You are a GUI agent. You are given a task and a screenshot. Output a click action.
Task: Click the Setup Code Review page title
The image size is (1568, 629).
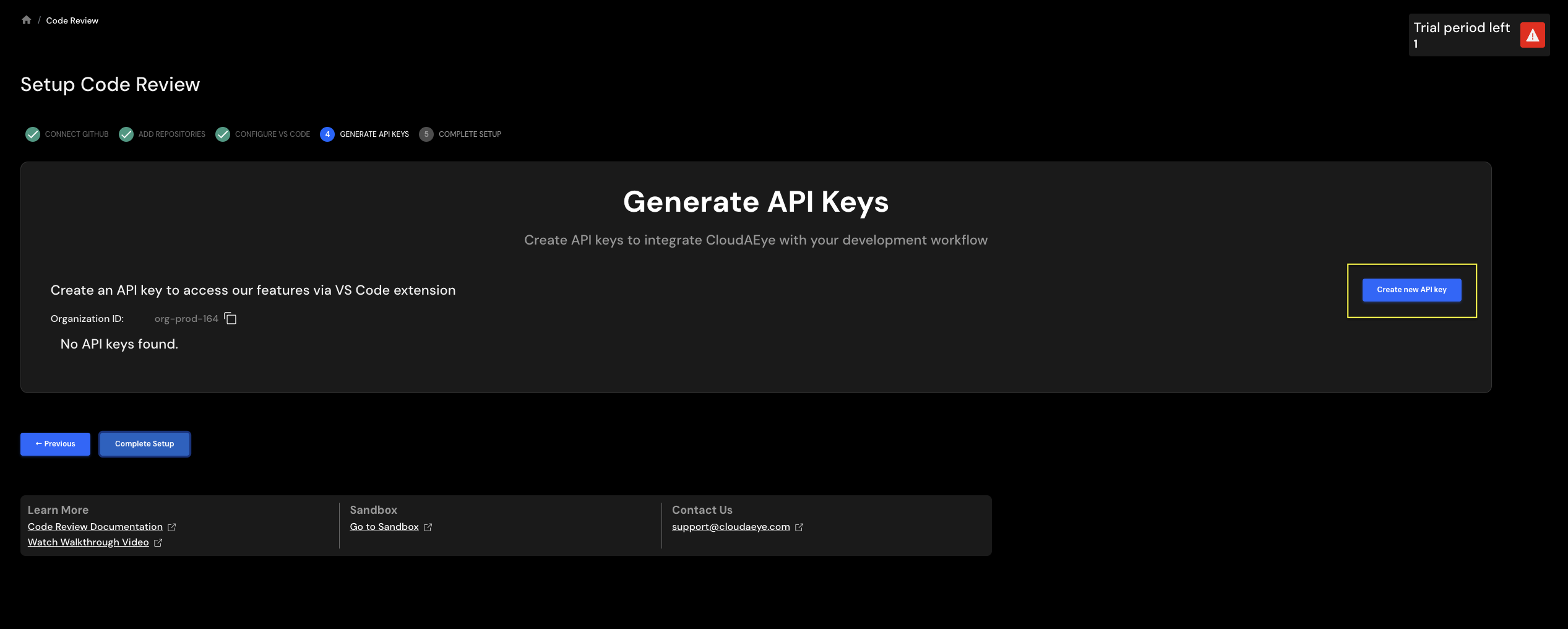(110, 84)
